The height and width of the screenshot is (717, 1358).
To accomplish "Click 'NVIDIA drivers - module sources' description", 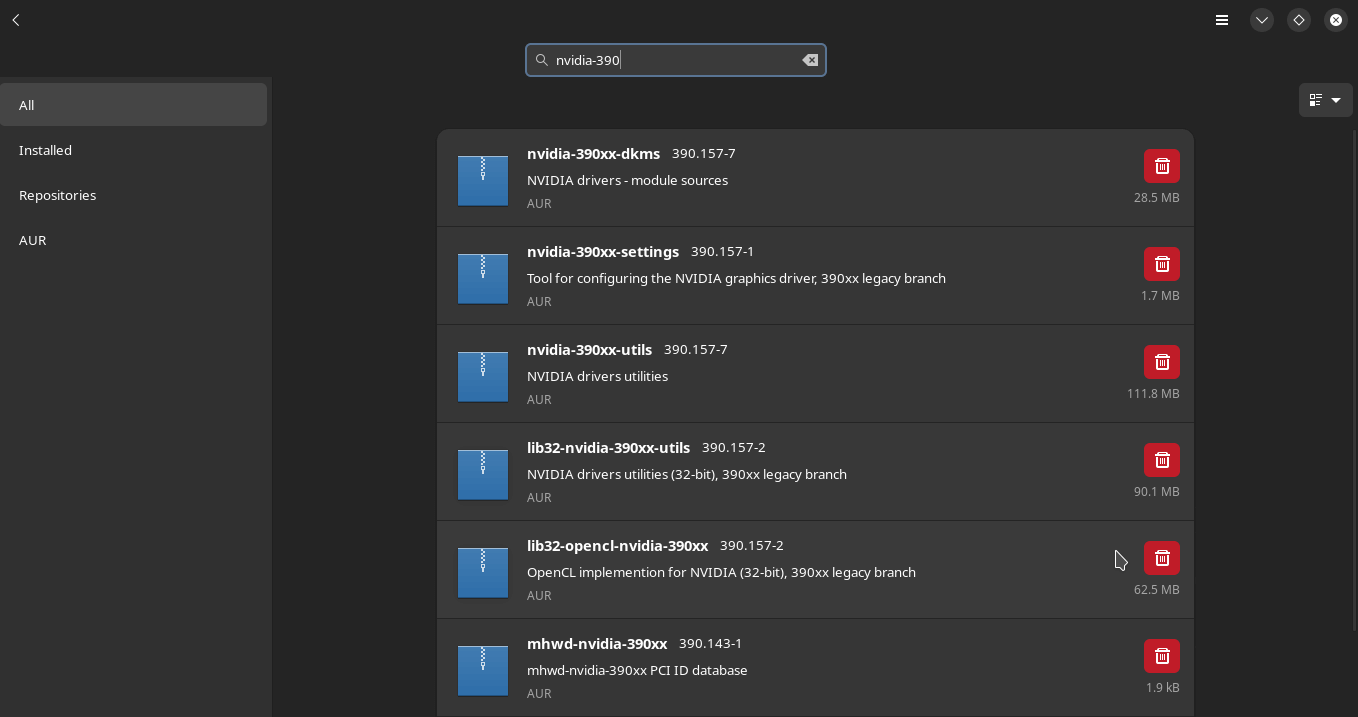I will pyautogui.click(x=627, y=180).
